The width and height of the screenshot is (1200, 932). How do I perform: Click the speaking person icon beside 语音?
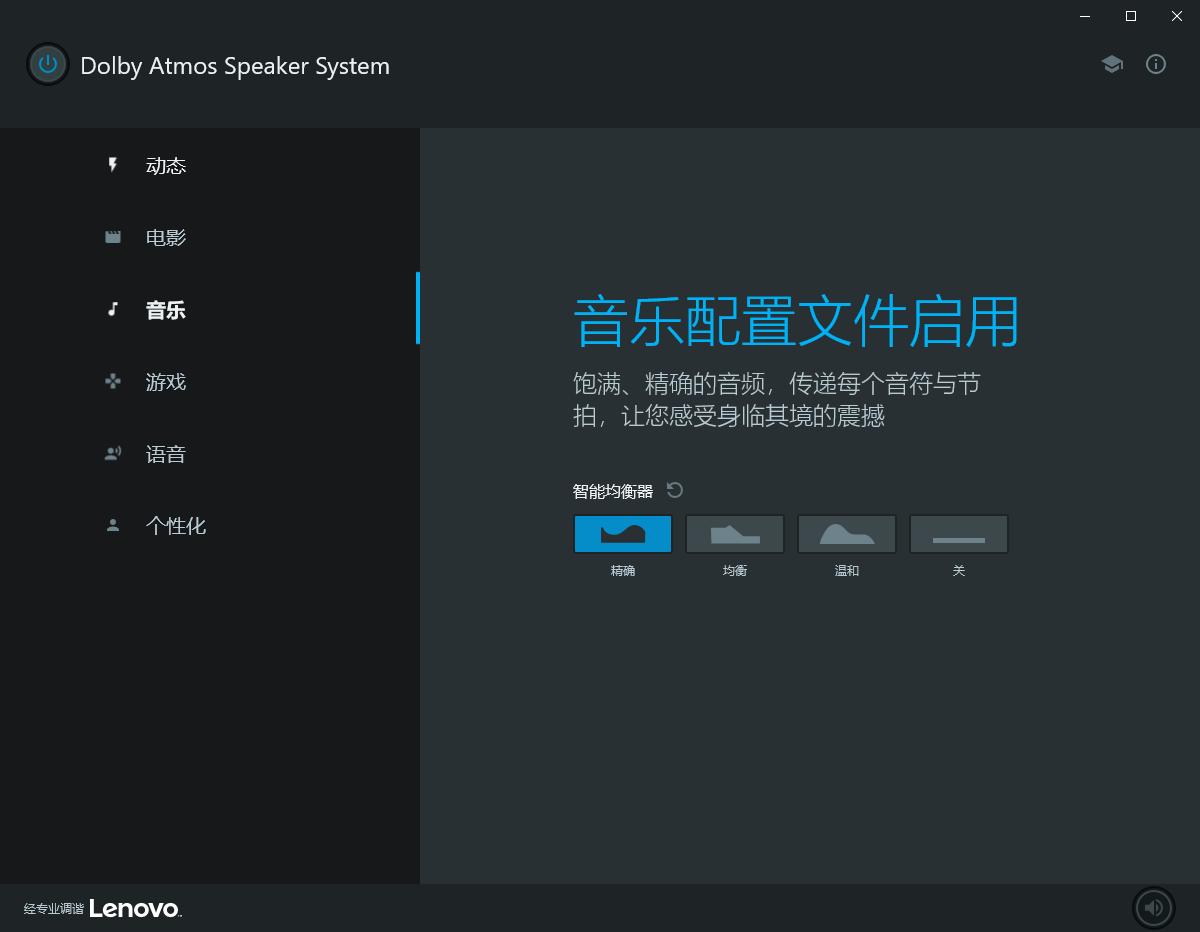point(113,453)
